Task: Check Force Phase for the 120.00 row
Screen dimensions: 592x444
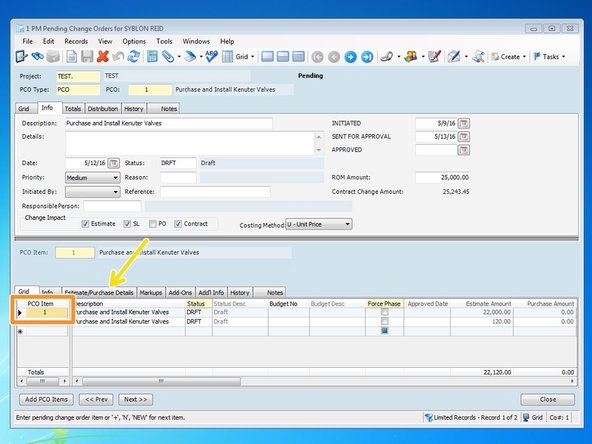Action: coord(384,321)
